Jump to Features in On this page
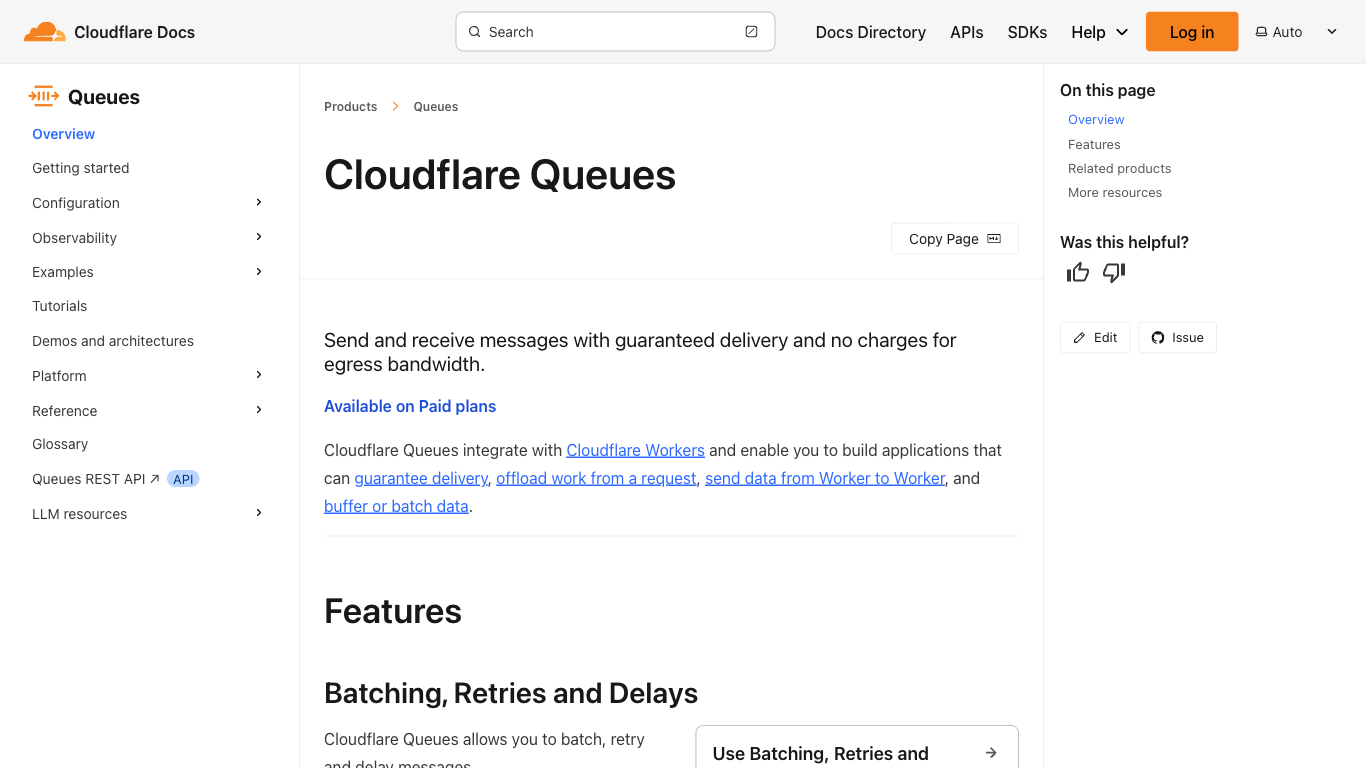Screen dimensions: 1366x768 coord(1094,144)
